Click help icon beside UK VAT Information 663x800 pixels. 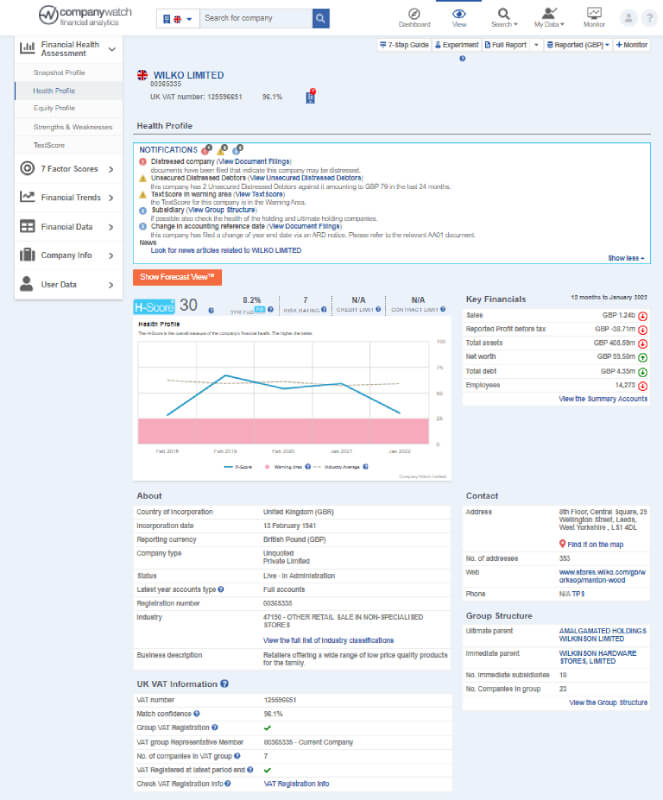click(225, 684)
